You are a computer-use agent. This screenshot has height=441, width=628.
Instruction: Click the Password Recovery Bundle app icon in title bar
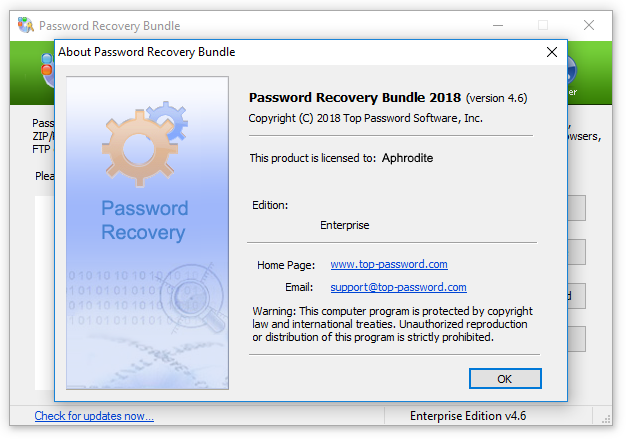click(24, 25)
